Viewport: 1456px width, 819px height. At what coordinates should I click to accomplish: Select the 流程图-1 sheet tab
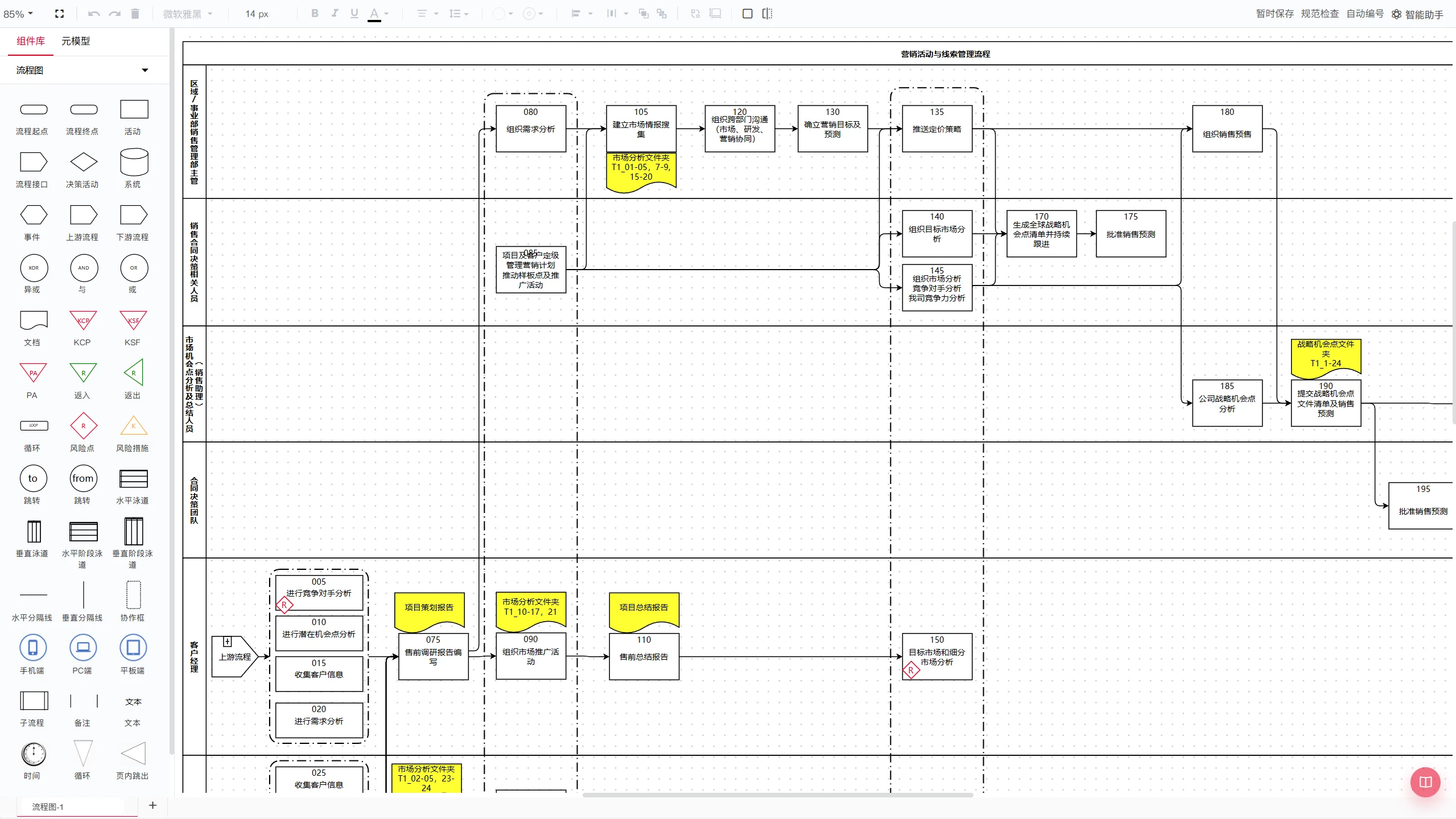point(48,806)
